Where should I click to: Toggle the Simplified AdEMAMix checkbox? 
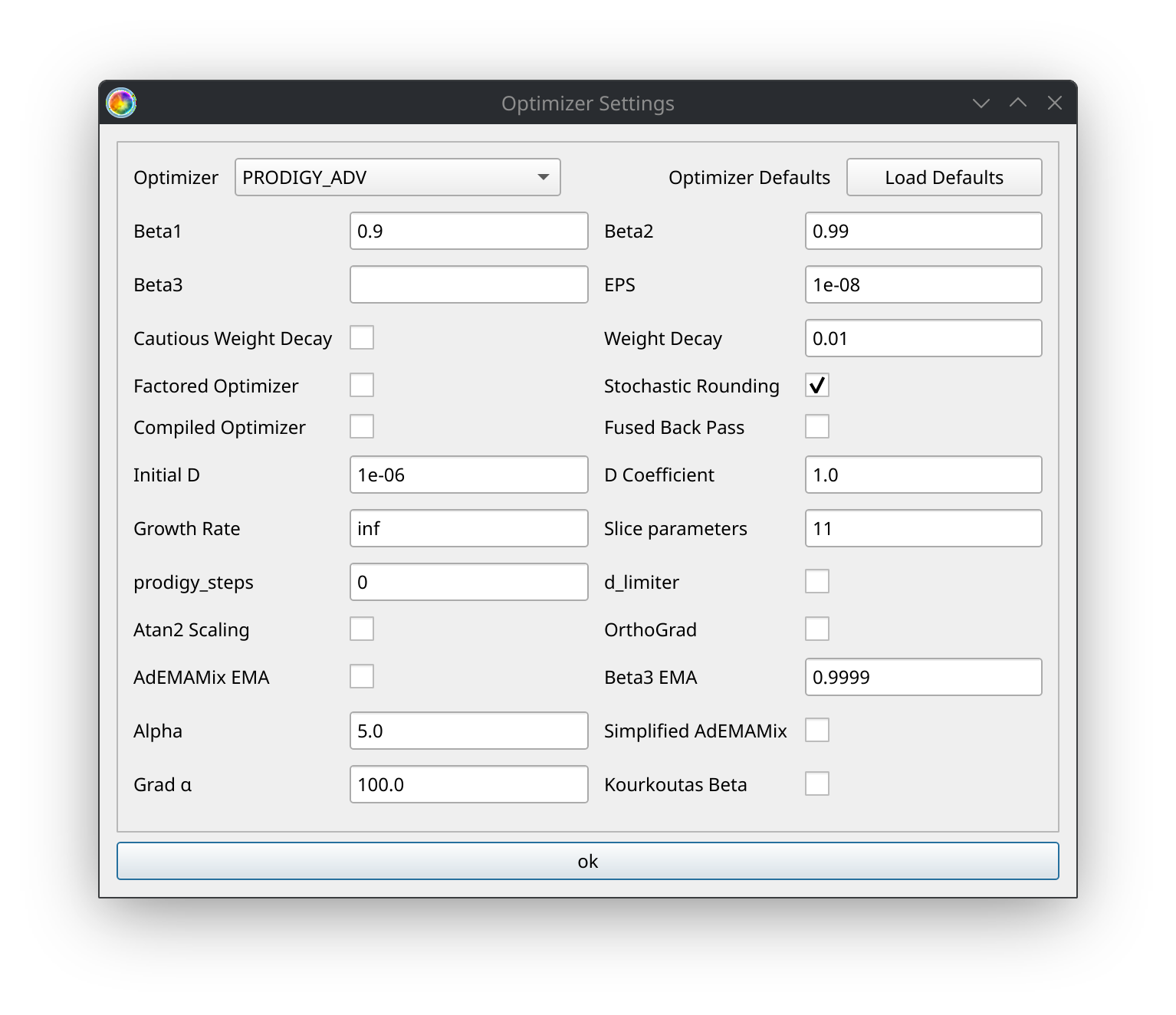pos(817,730)
